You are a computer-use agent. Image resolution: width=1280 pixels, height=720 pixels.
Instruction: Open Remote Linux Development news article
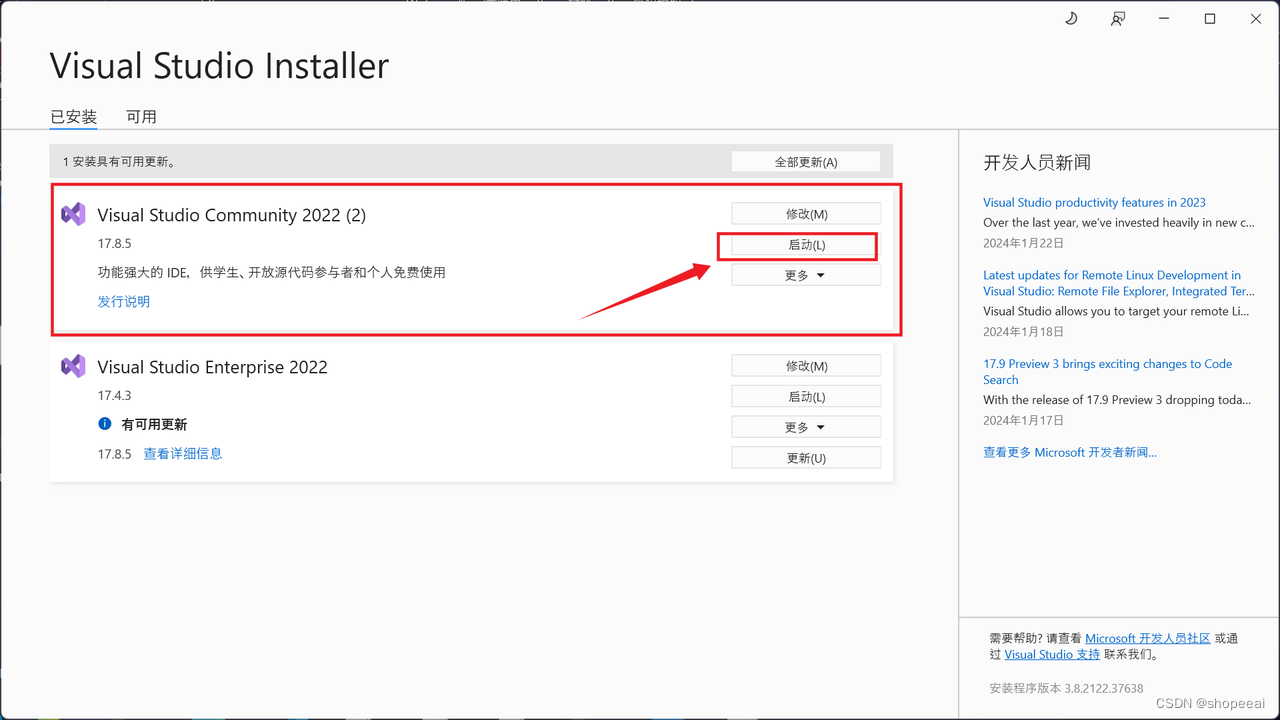coord(1118,283)
